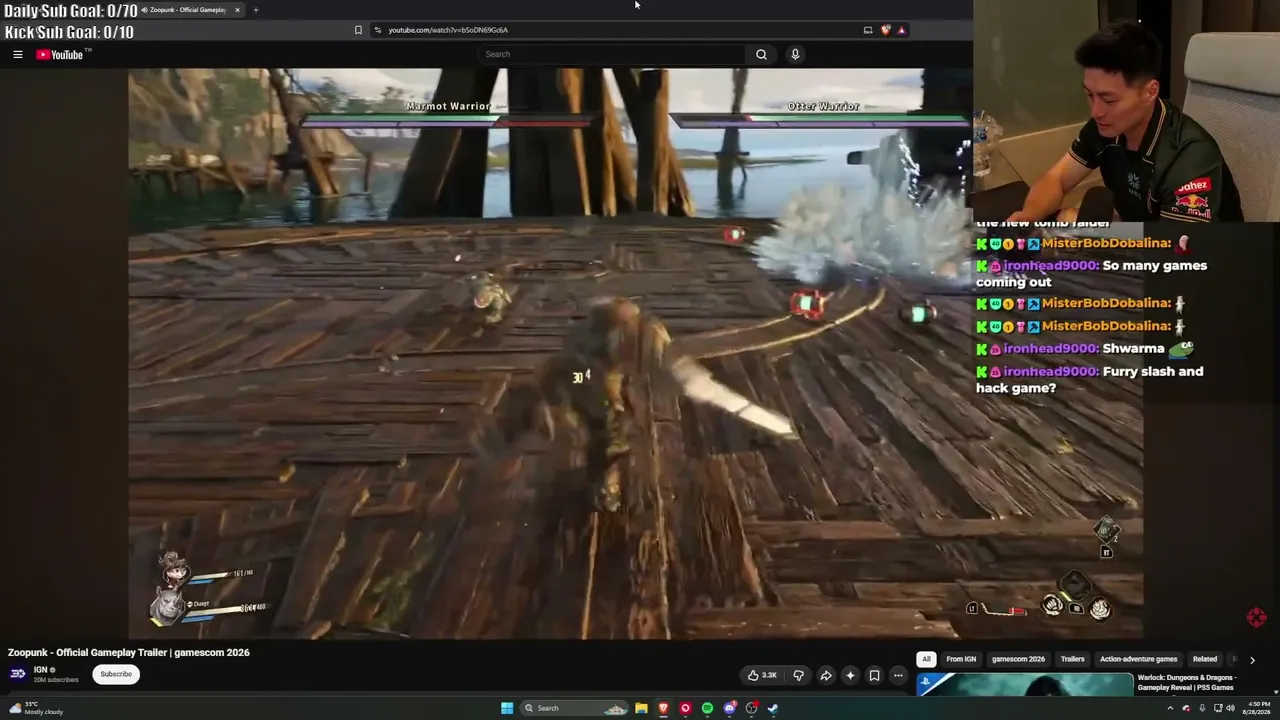Open volume settings in system tray
1280x720 pixels.
pyautogui.click(x=1230, y=708)
